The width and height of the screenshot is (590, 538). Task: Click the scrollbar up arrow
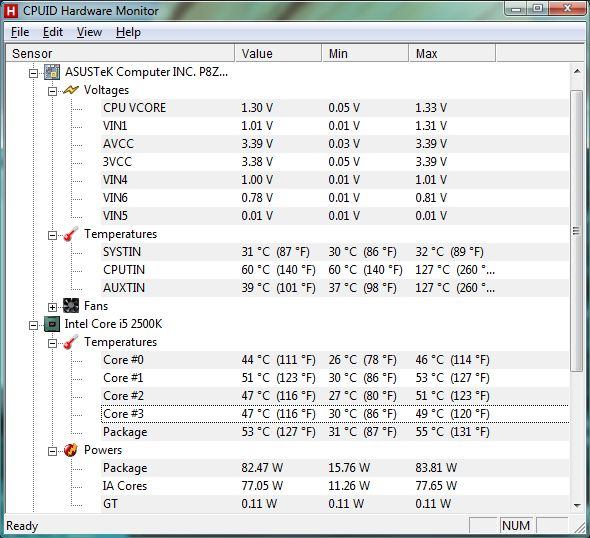[x=577, y=71]
